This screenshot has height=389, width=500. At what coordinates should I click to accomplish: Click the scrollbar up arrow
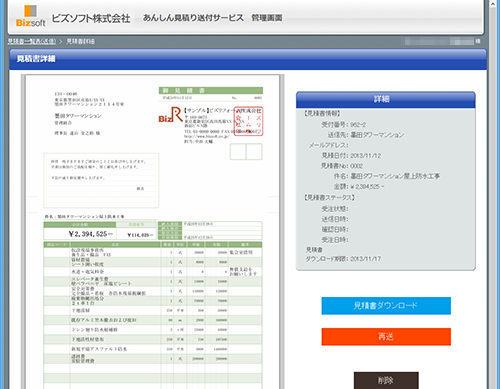pos(493,4)
